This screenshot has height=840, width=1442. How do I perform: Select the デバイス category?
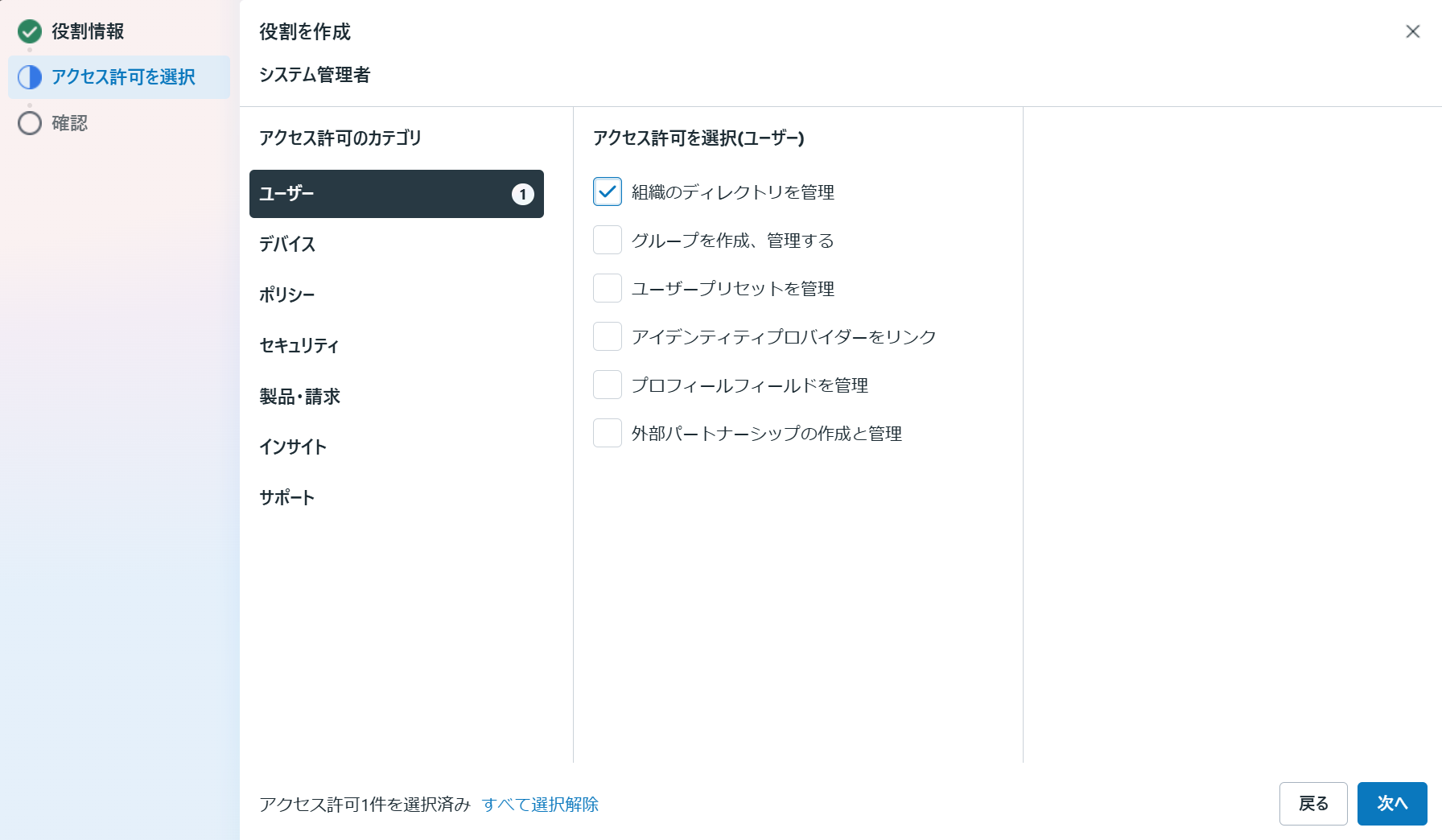click(287, 245)
